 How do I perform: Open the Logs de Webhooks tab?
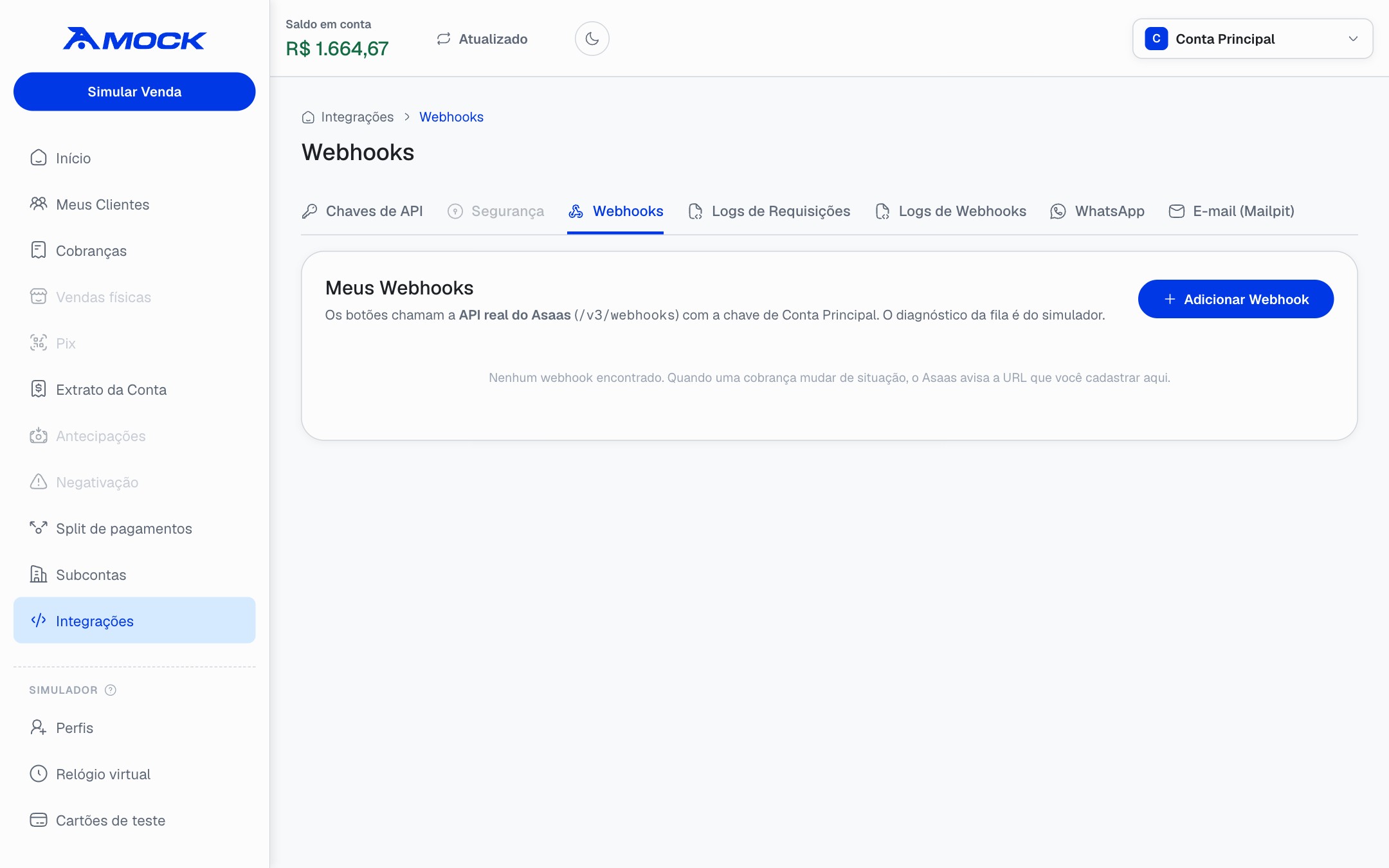tap(950, 211)
